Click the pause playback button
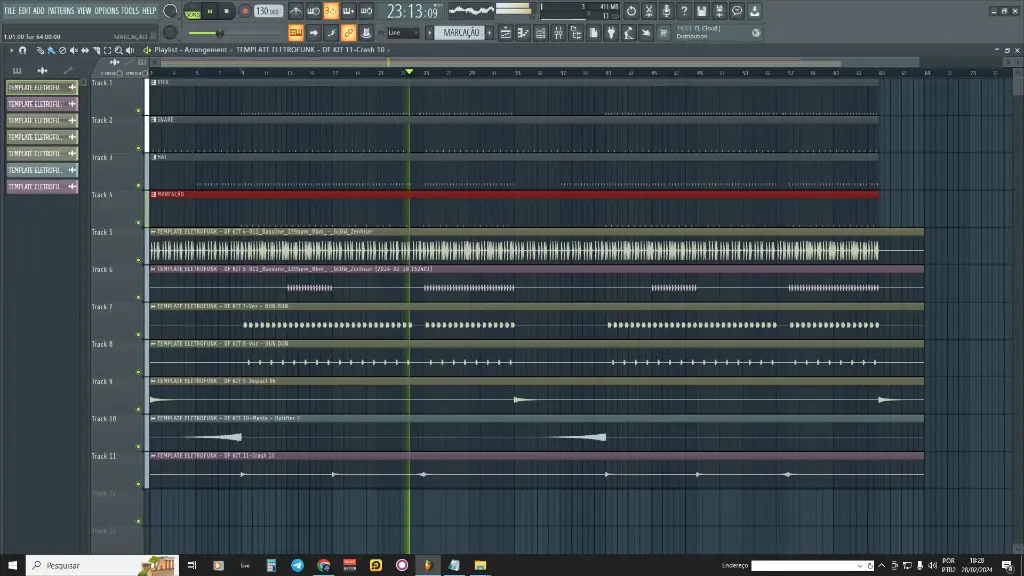The height and width of the screenshot is (576, 1024). point(210,11)
